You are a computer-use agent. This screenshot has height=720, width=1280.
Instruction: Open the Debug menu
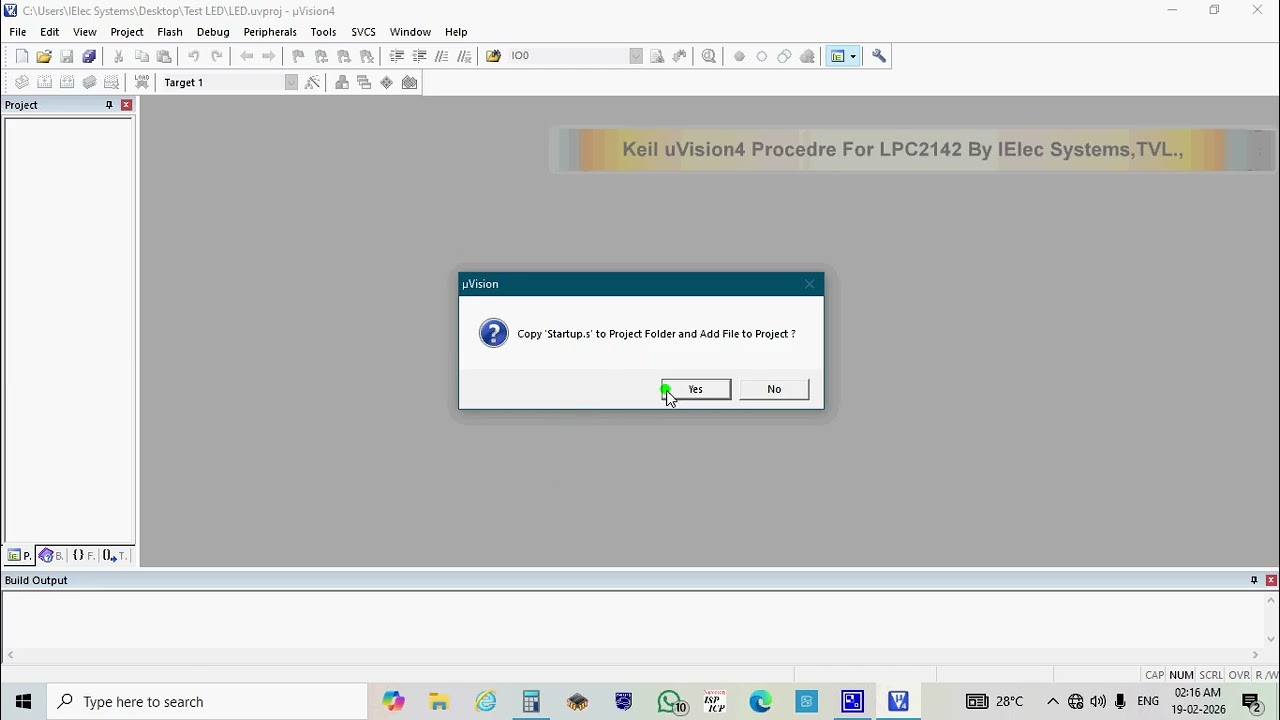[213, 32]
